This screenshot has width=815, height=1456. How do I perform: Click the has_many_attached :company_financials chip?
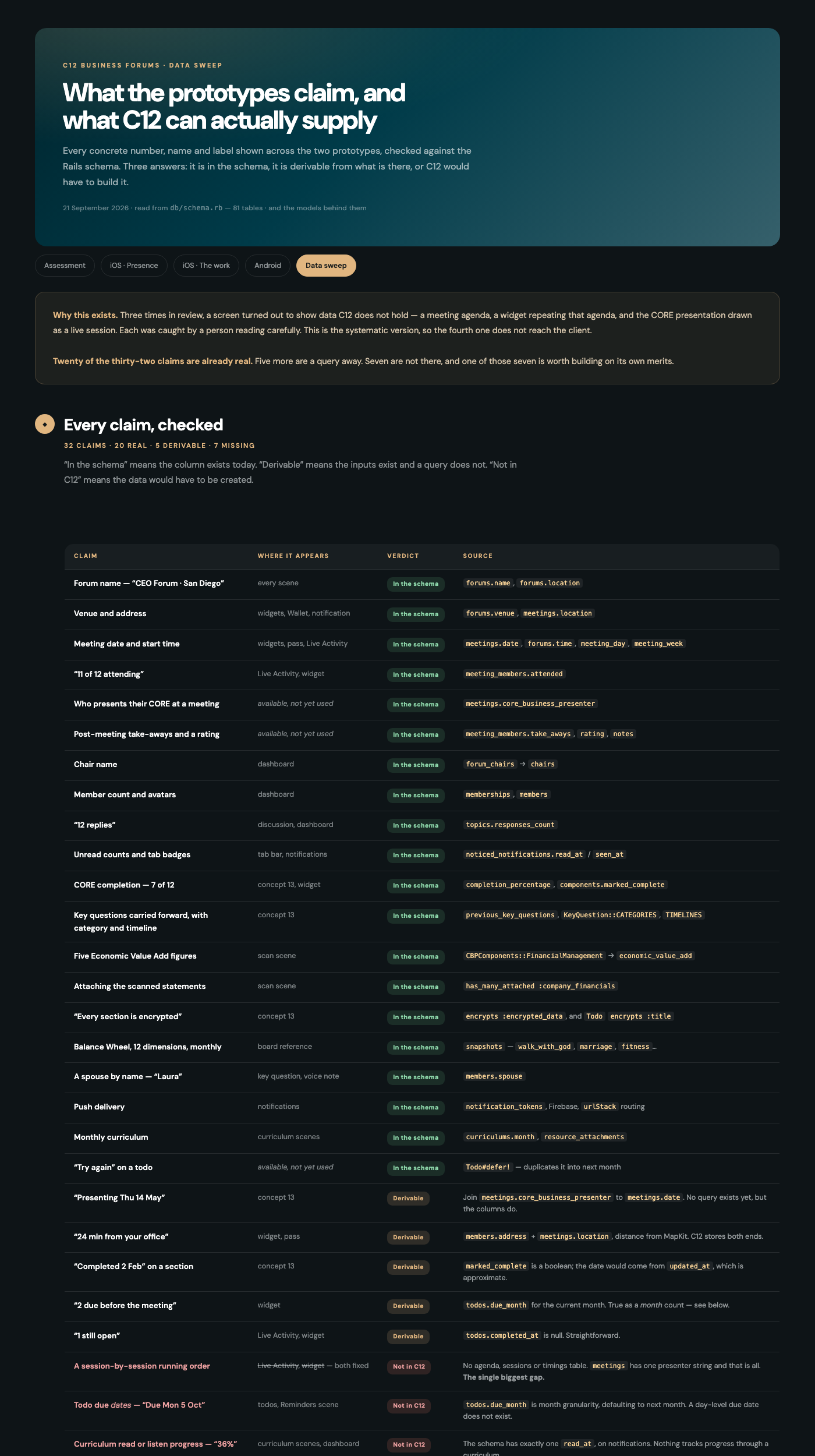tap(540, 986)
